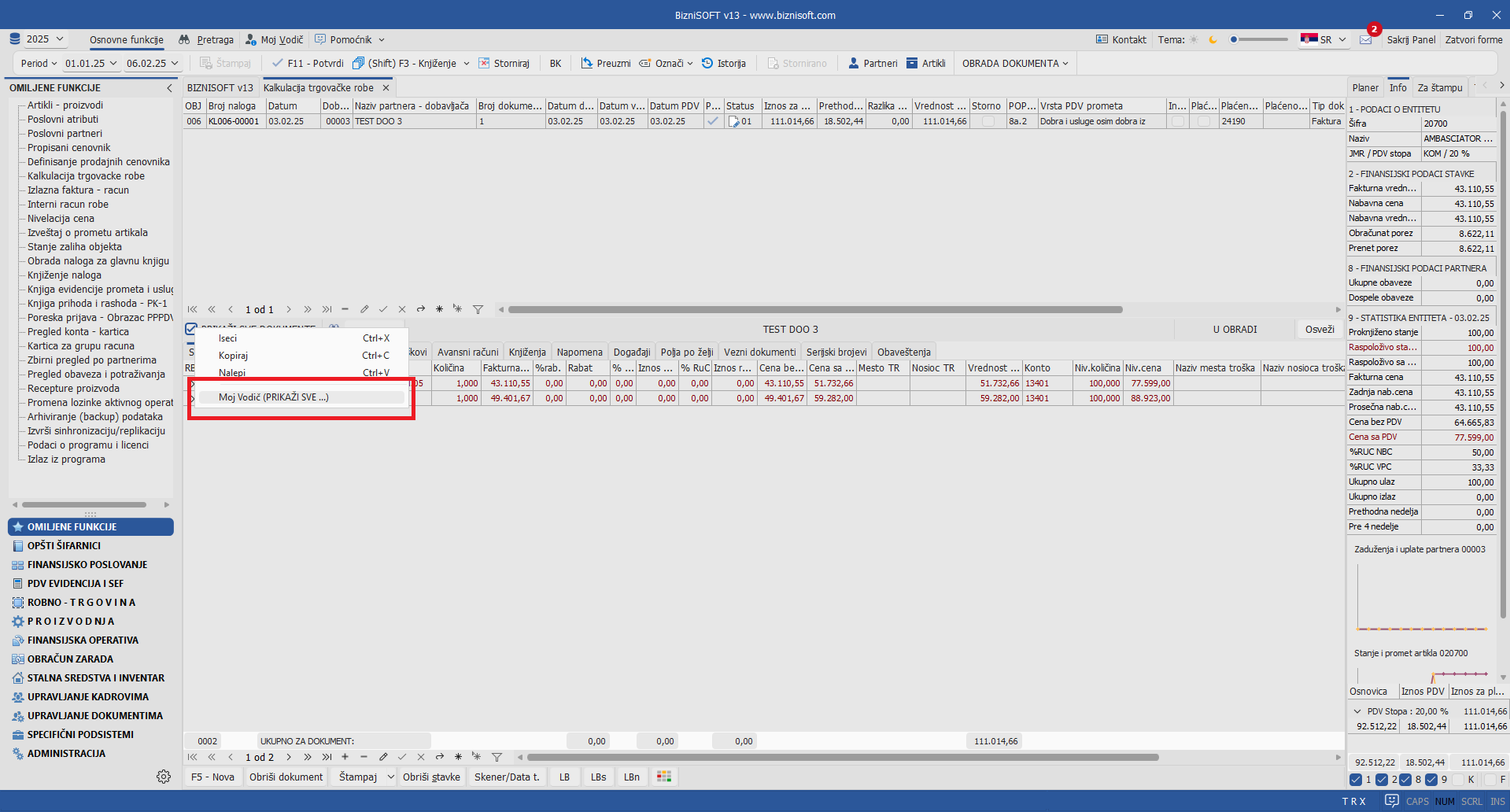Image resolution: width=1510 pixels, height=812 pixels.
Task: Click the Obriši dokument button
Action: pyautogui.click(x=286, y=777)
